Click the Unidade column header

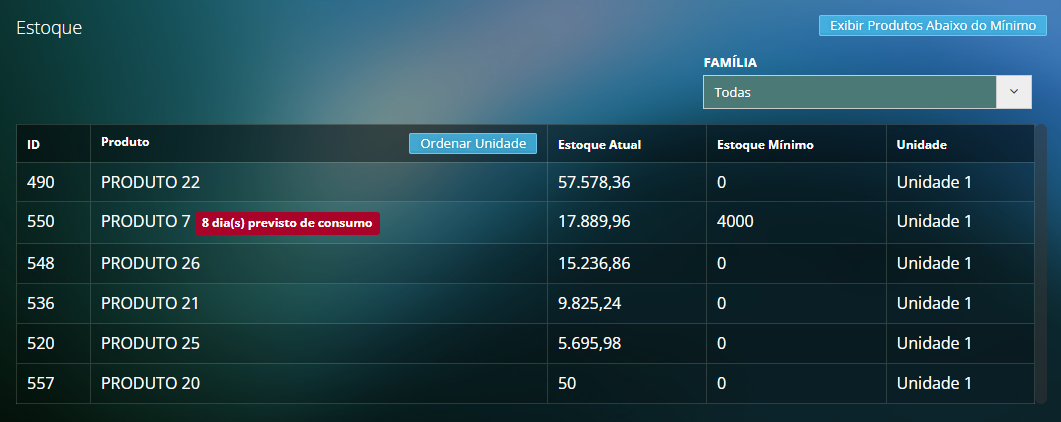pos(921,145)
